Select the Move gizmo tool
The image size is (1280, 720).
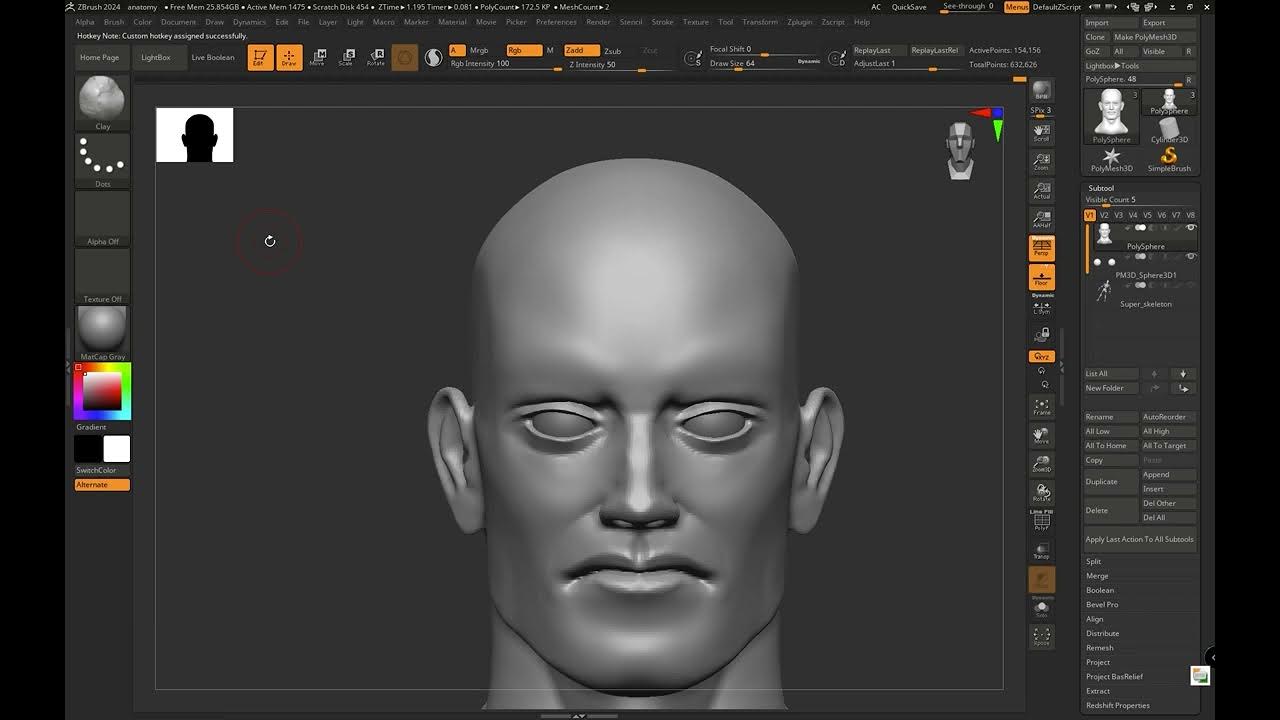[x=317, y=58]
